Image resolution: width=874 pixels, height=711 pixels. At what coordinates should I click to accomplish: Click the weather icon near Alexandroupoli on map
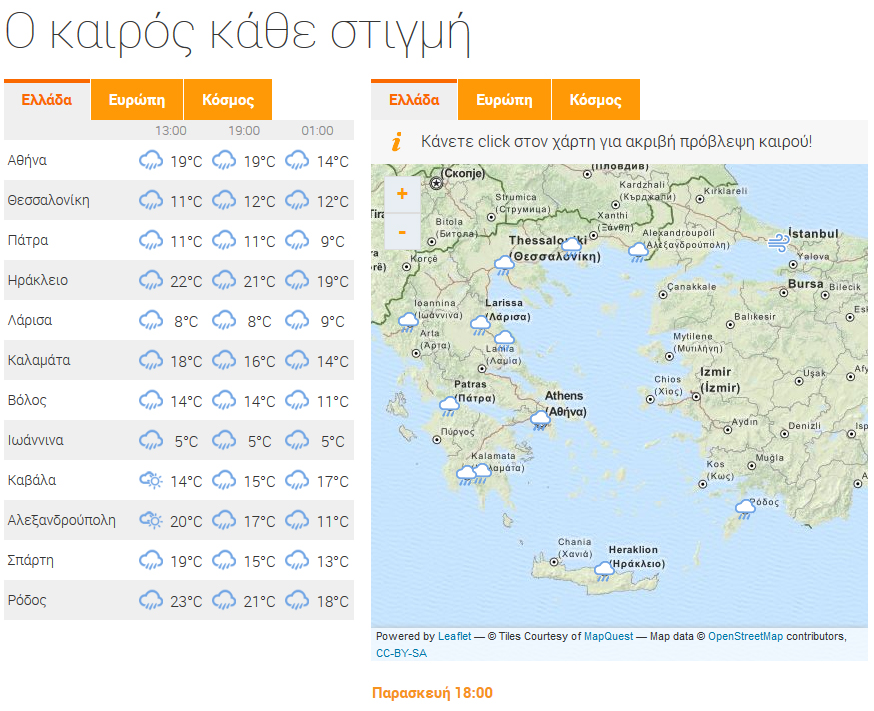(x=638, y=250)
